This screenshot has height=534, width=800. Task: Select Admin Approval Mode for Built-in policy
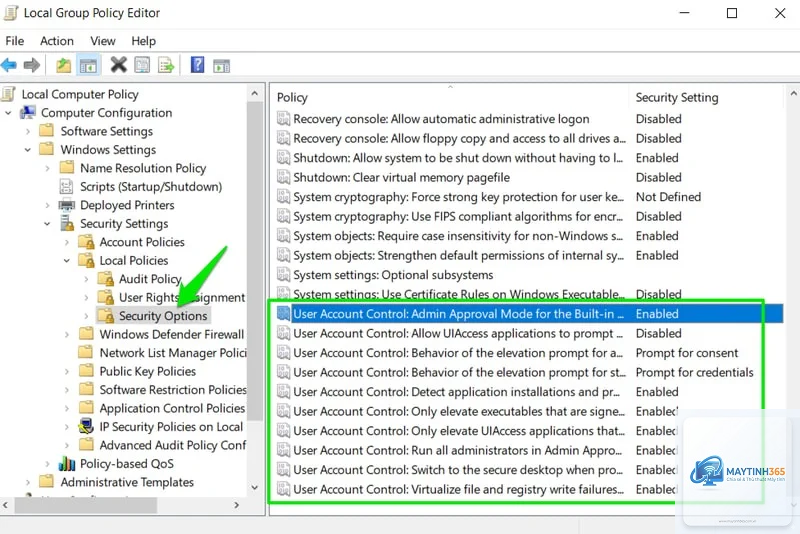[x=458, y=314]
